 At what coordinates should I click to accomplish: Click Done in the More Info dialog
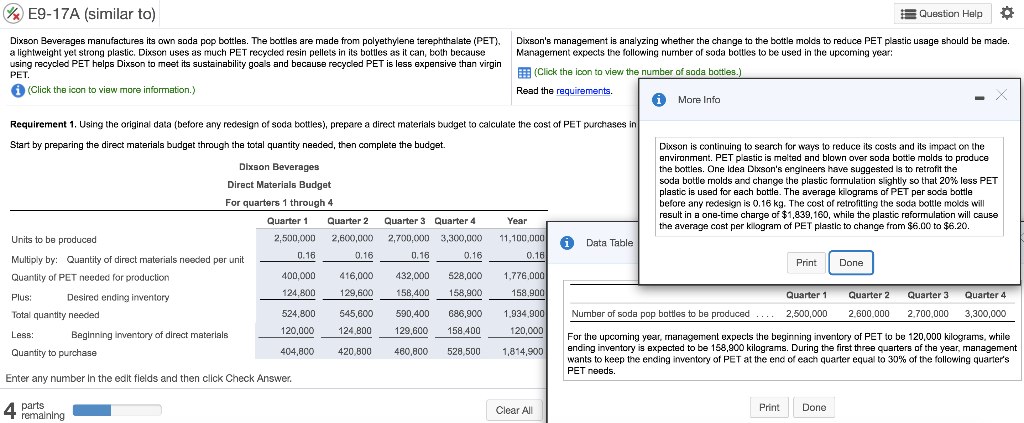point(851,262)
